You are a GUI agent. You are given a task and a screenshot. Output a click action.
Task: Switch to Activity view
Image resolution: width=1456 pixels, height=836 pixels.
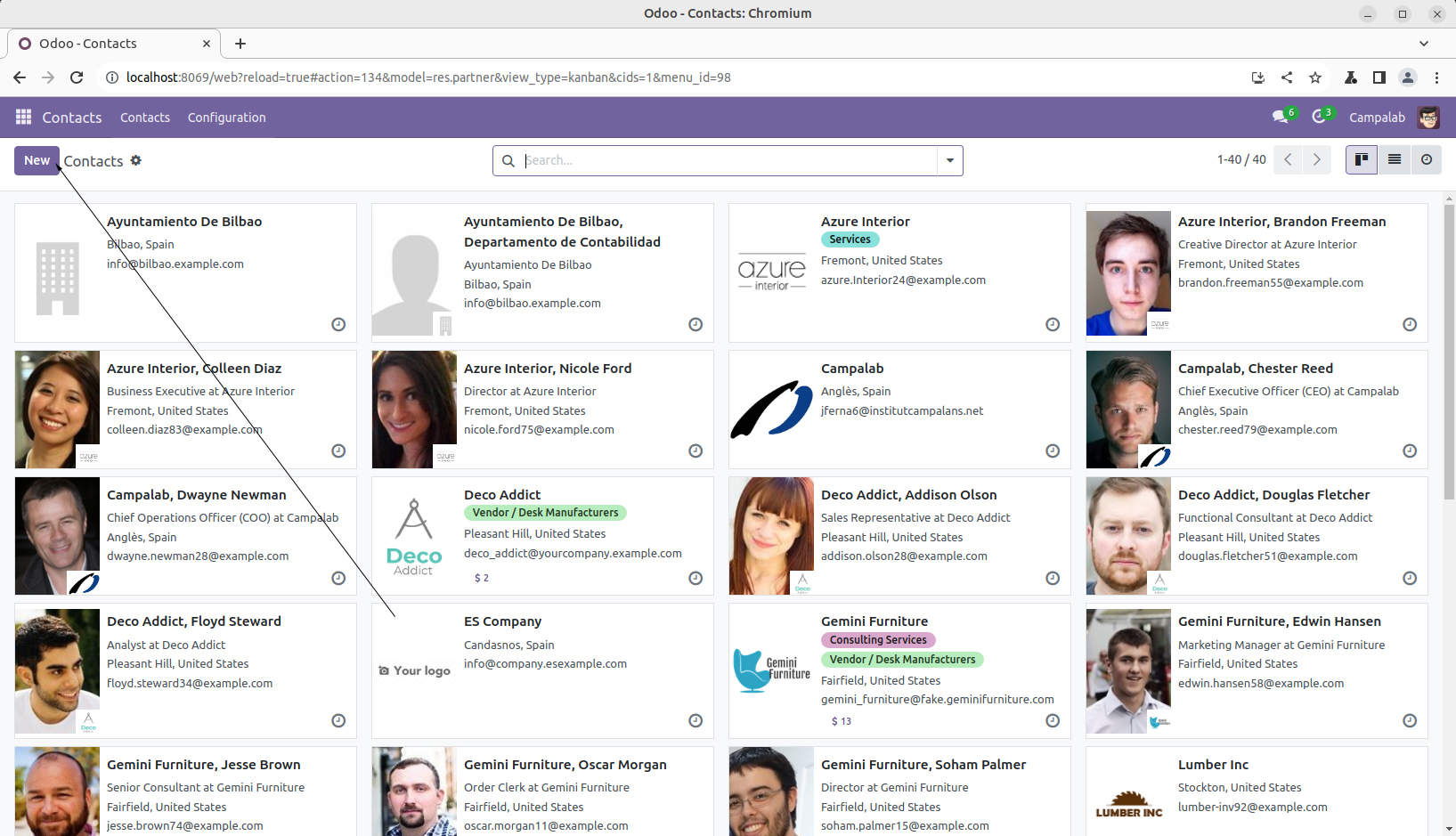pos(1427,160)
